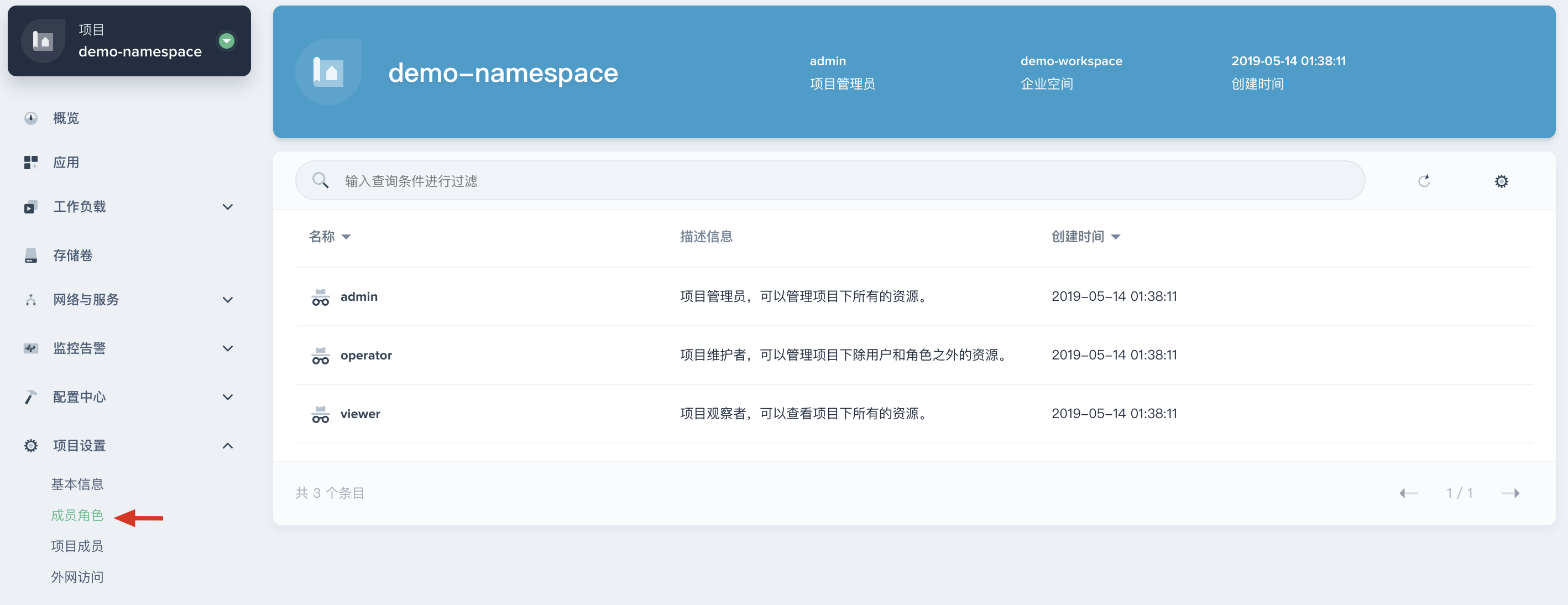The image size is (1568, 605).
Task: Select the 成员角色 submenu item
Action: [x=77, y=515]
